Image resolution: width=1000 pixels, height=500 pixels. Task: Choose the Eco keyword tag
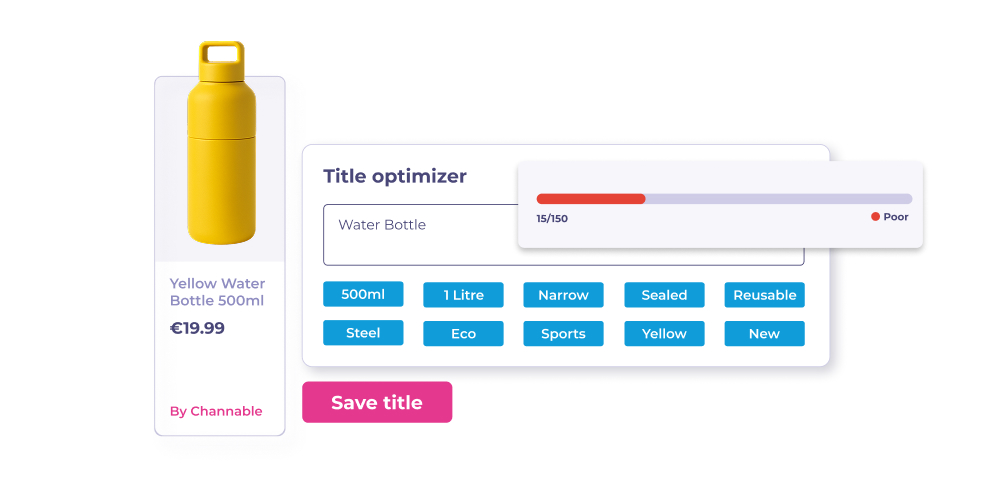coord(463,334)
